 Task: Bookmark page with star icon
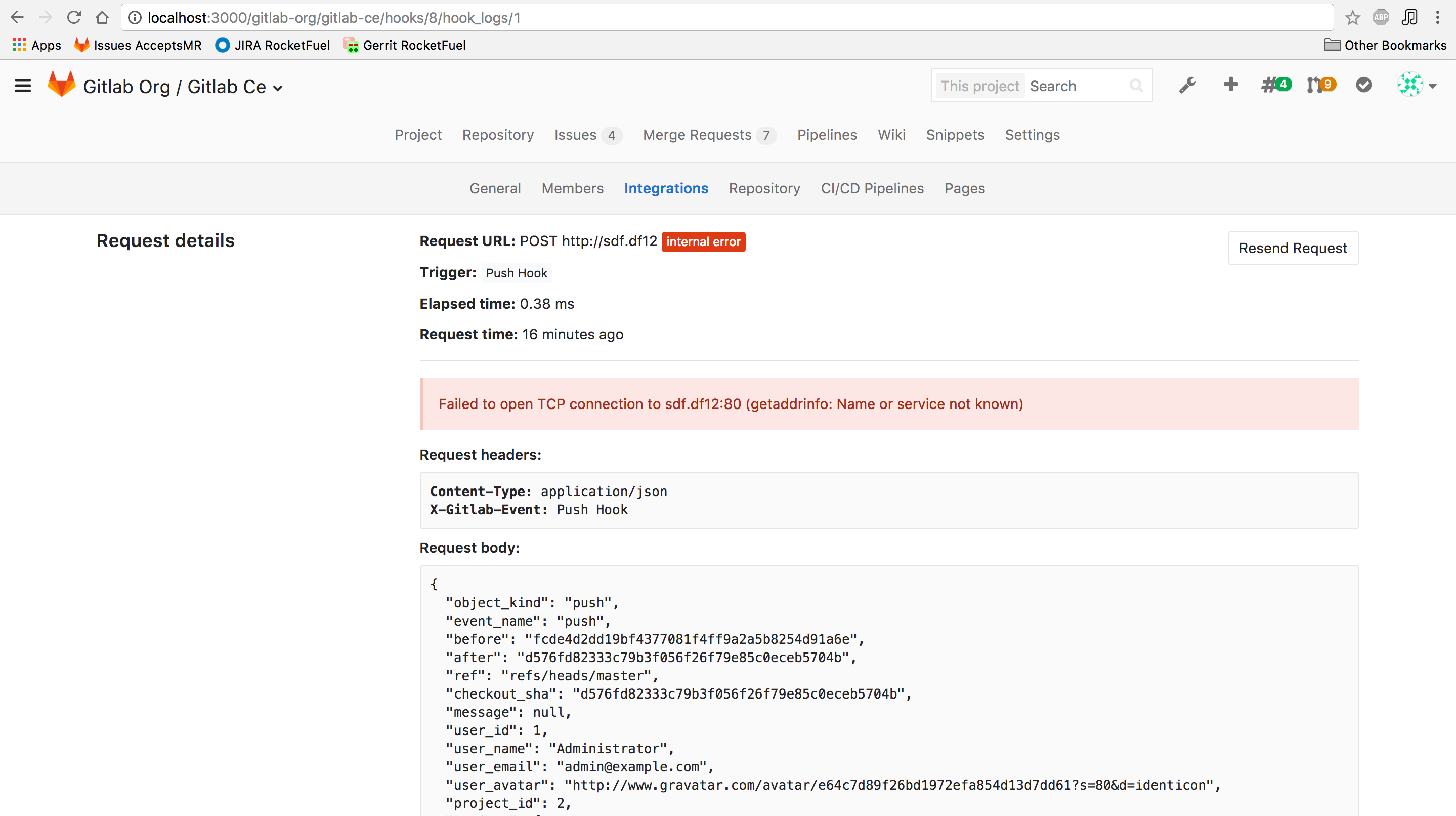(x=1352, y=18)
